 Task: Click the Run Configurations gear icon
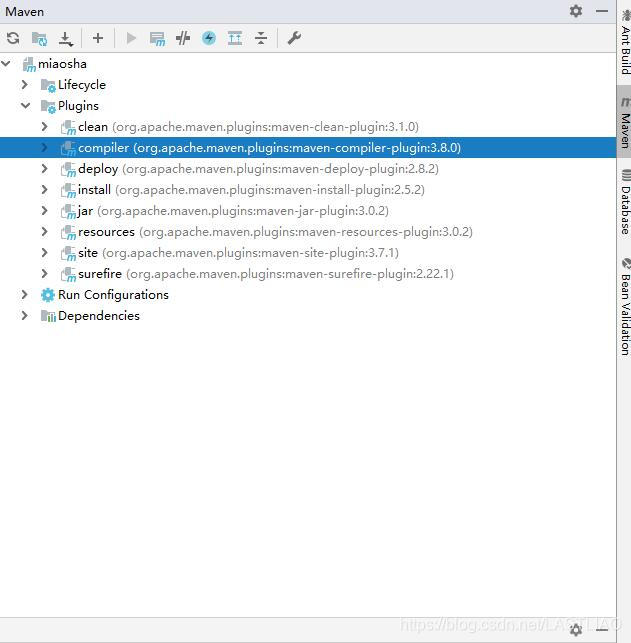click(x=48, y=295)
